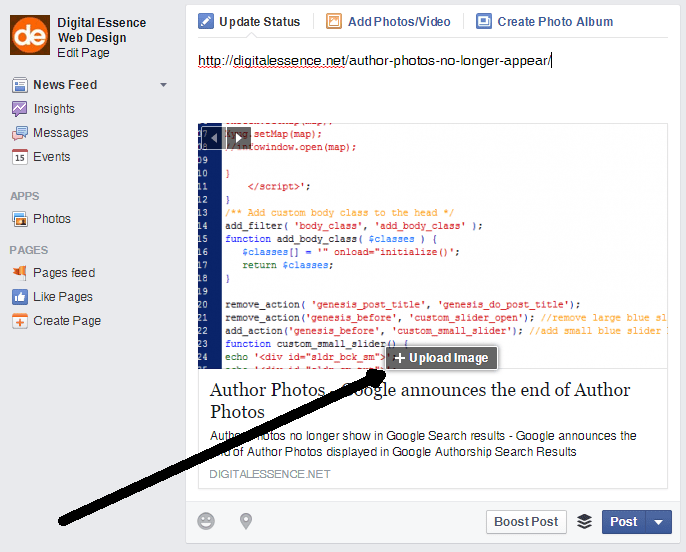Click the Create Photo Album icon

[x=483, y=21]
